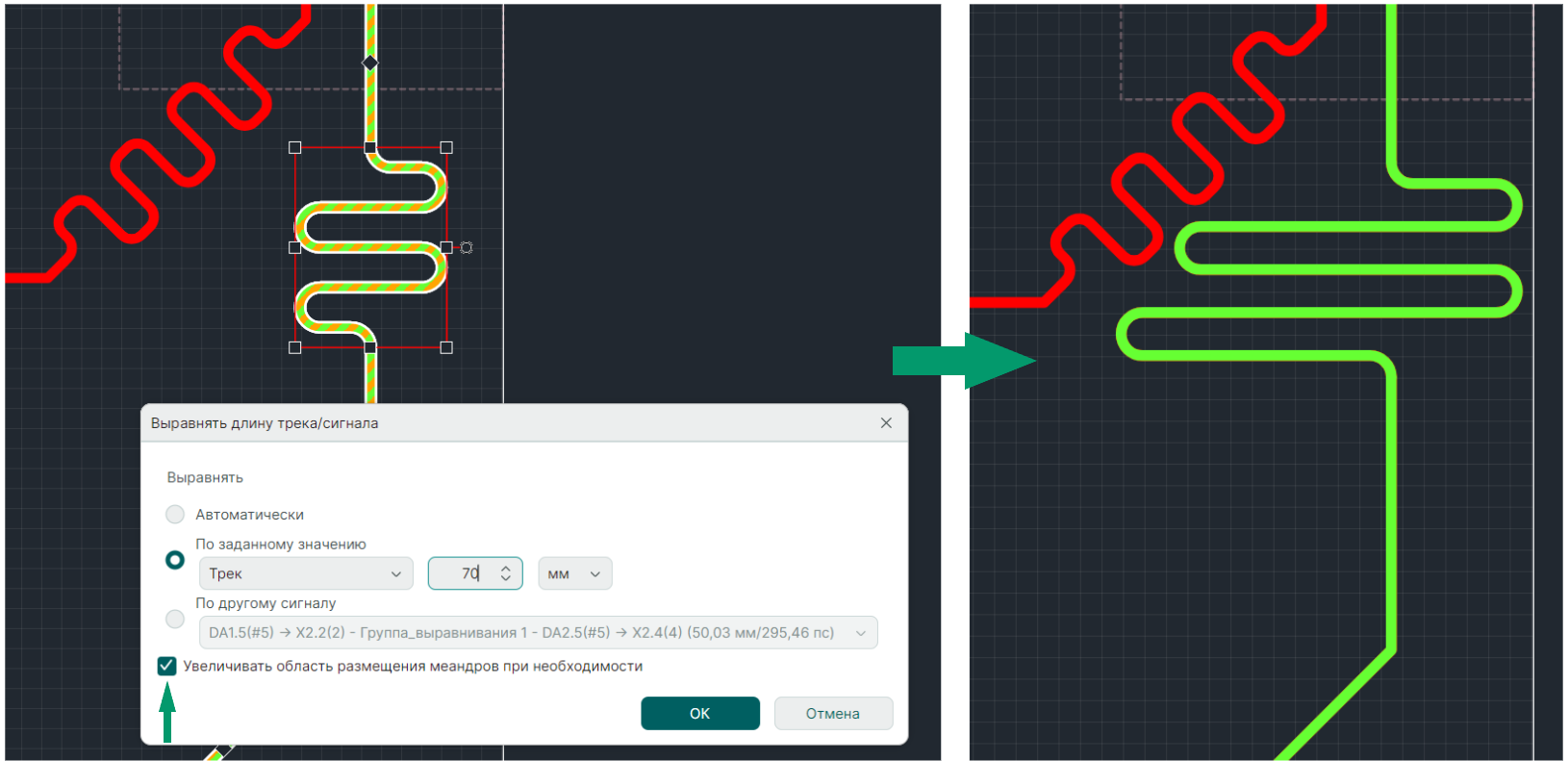Select the По заданному значению radio option

pos(175,560)
